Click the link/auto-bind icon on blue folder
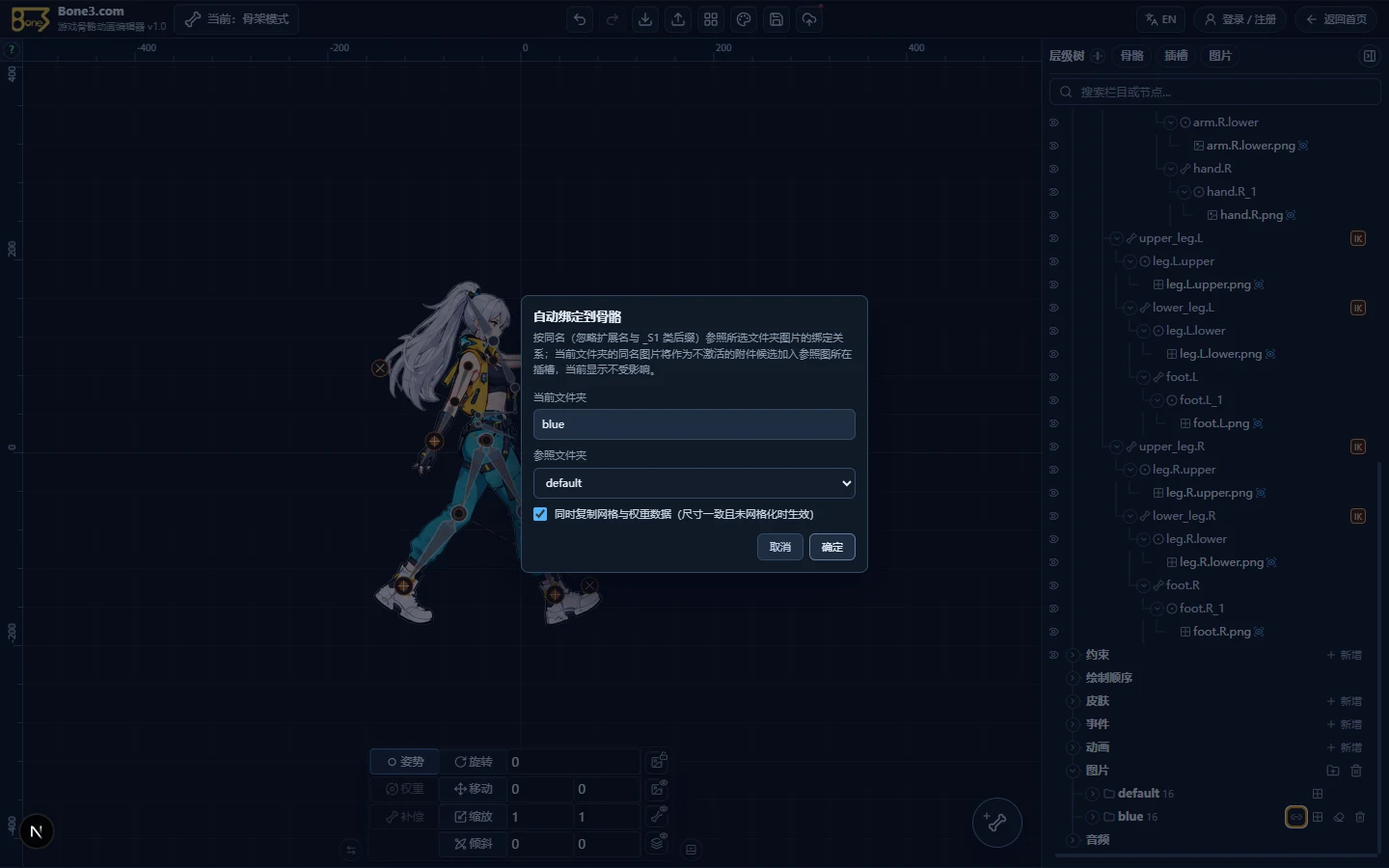Image resolution: width=1389 pixels, height=868 pixels. pos(1296,817)
